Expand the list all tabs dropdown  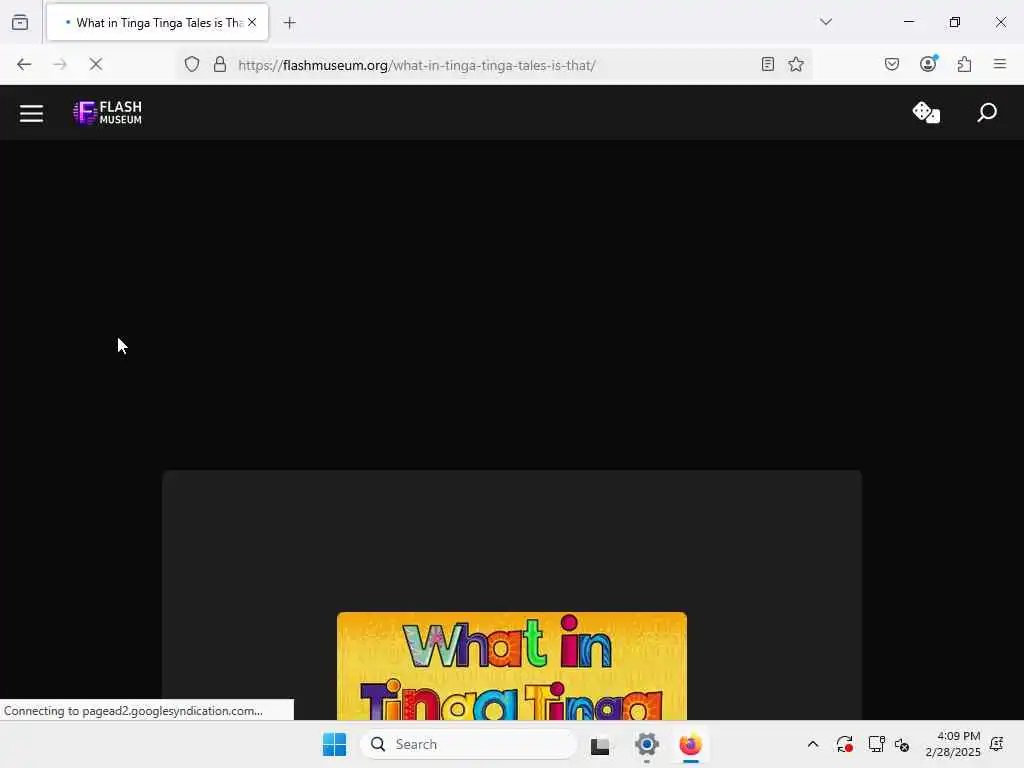coord(826,22)
